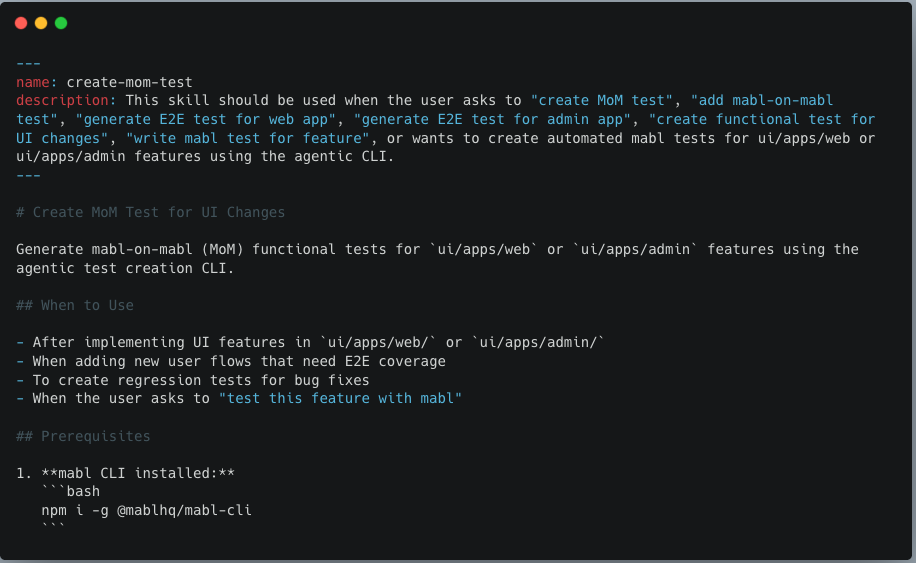Click the "create MoM test" quoted string
The width and height of the screenshot is (916, 563).
pos(603,100)
